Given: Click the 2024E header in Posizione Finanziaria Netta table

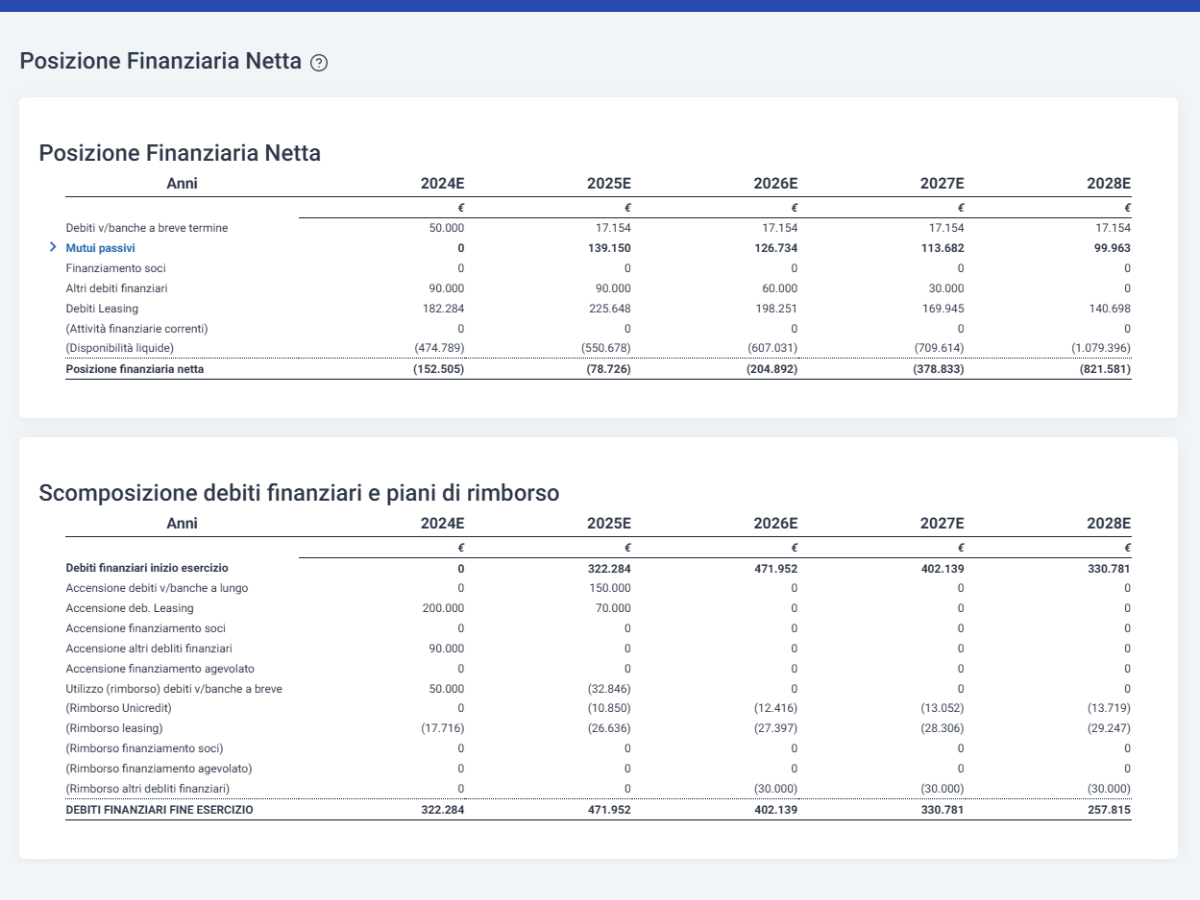Looking at the screenshot, I should click(443, 183).
